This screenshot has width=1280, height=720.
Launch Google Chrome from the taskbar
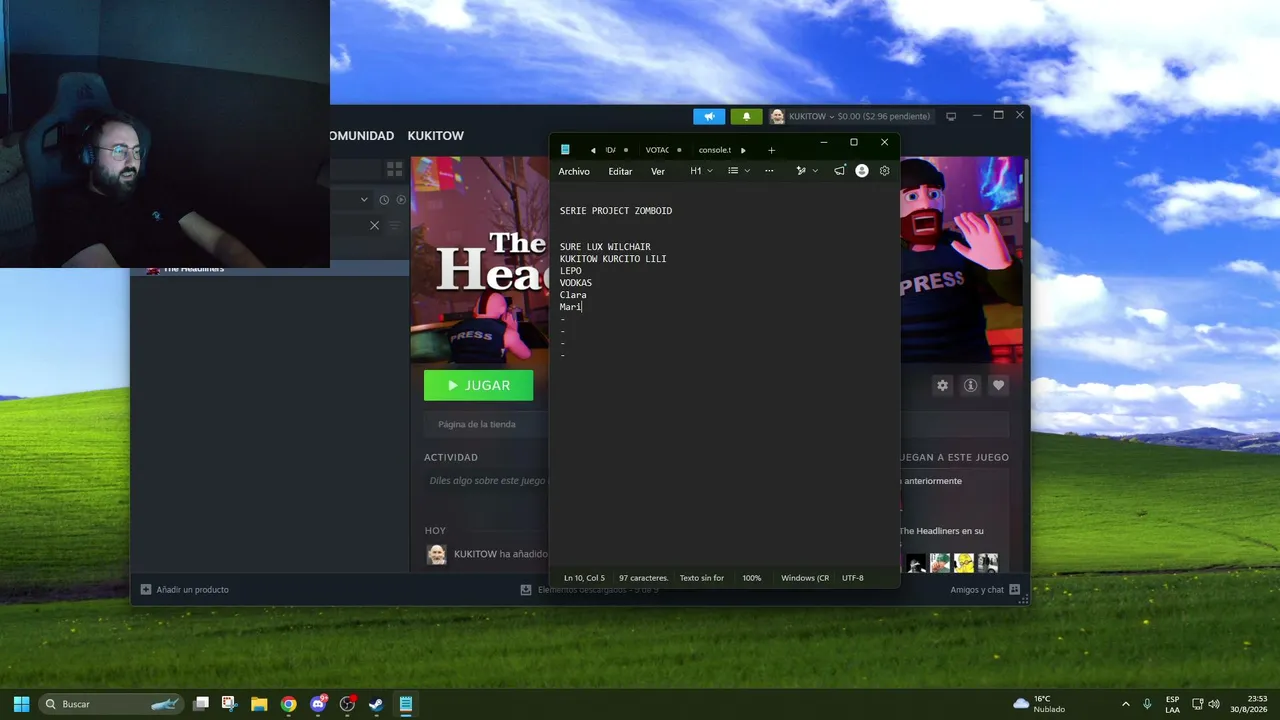click(x=288, y=704)
